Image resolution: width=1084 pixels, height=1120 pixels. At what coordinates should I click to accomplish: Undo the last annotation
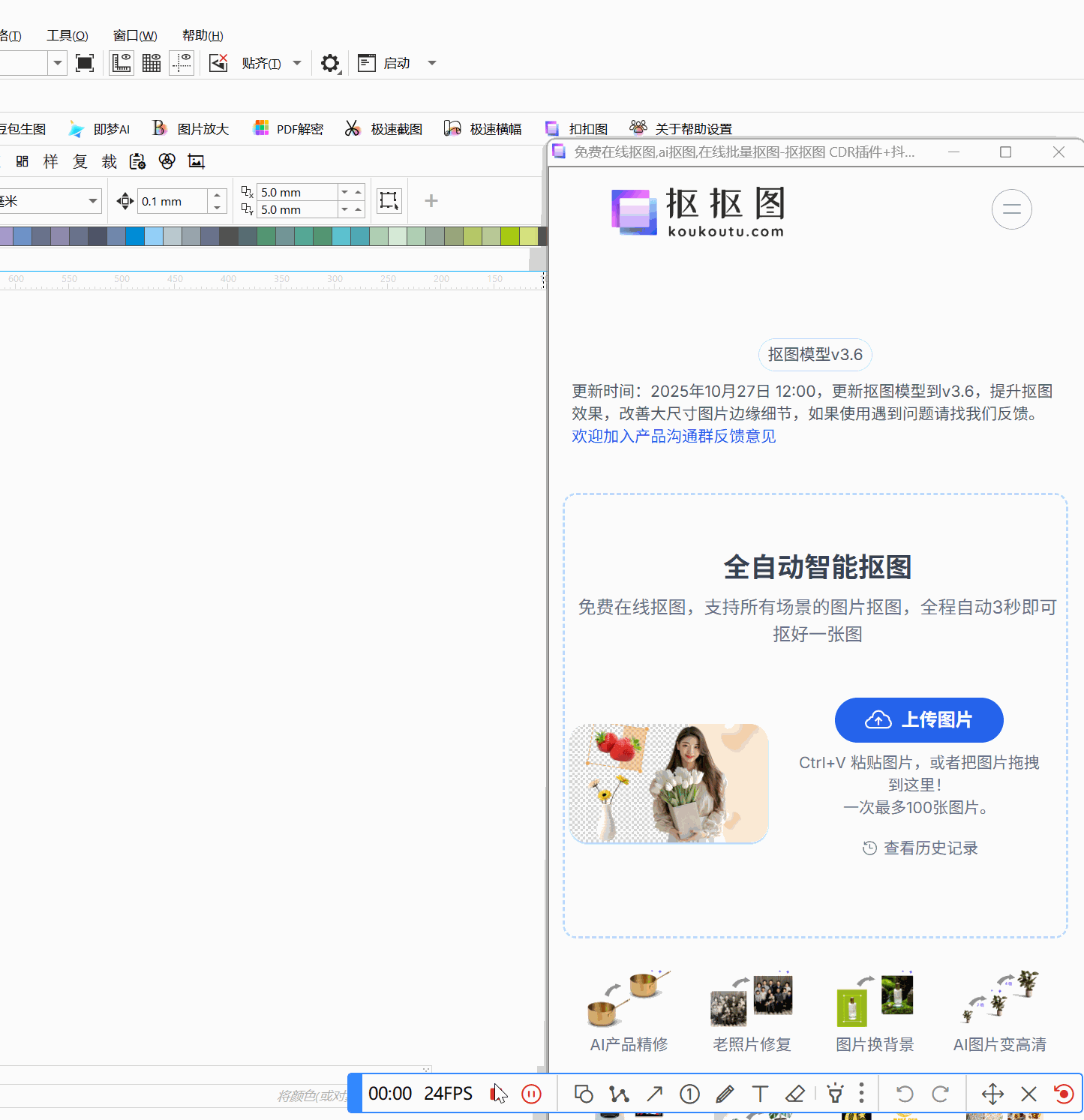(x=905, y=1094)
